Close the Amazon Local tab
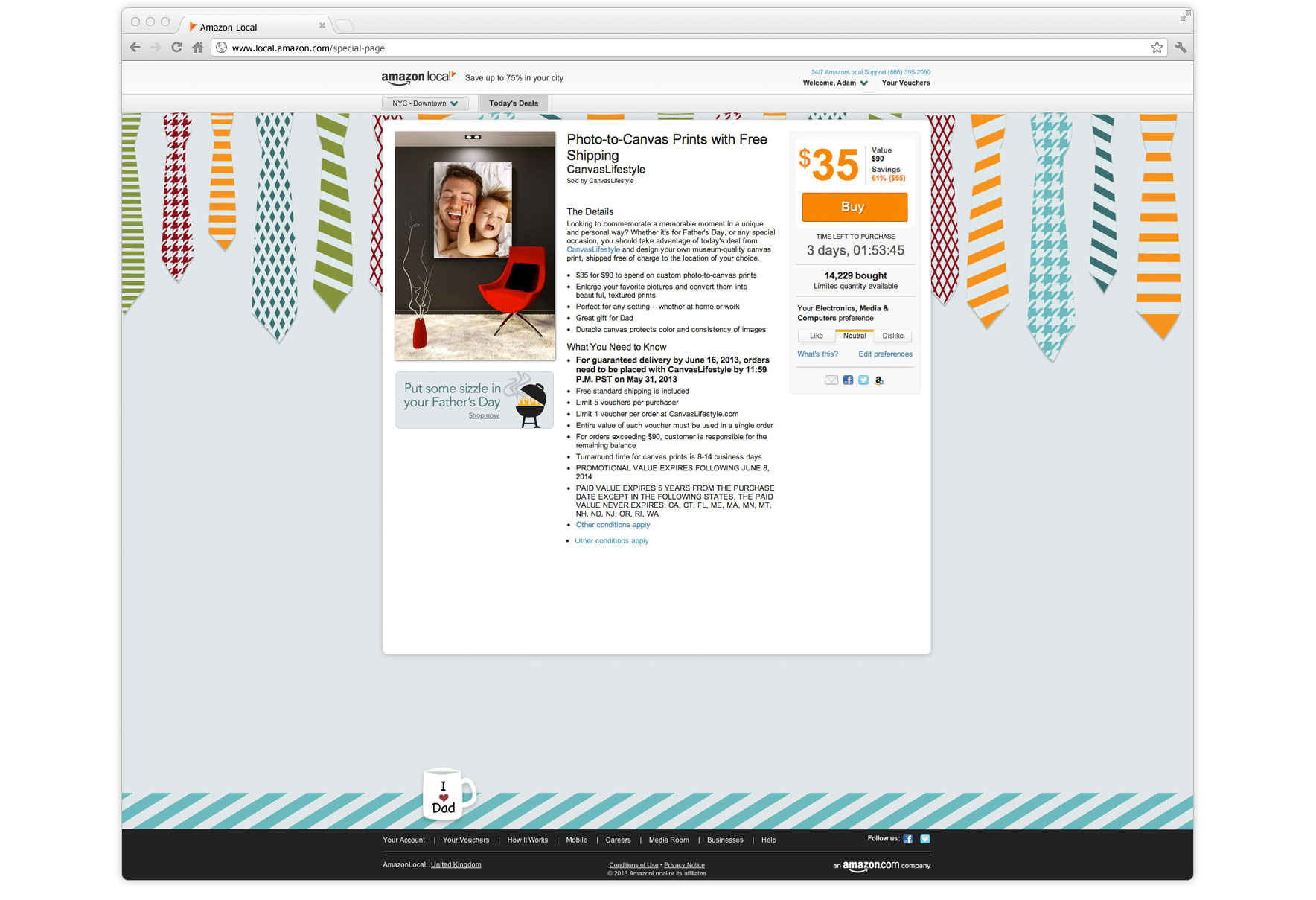This screenshot has height=900, width=1316. (x=322, y=25)
